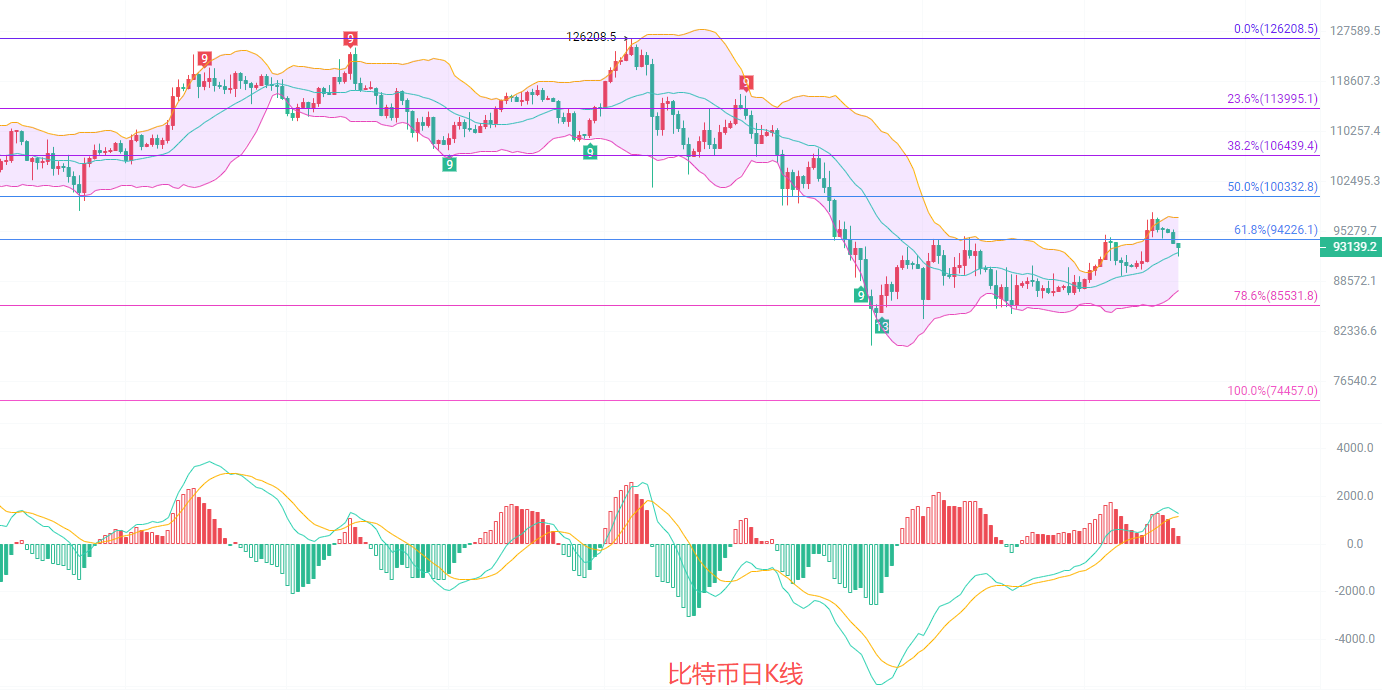Click the 4000.0 MACD axis label
The height and width of the screenshot is (693, 1382).
point(1356,448)
